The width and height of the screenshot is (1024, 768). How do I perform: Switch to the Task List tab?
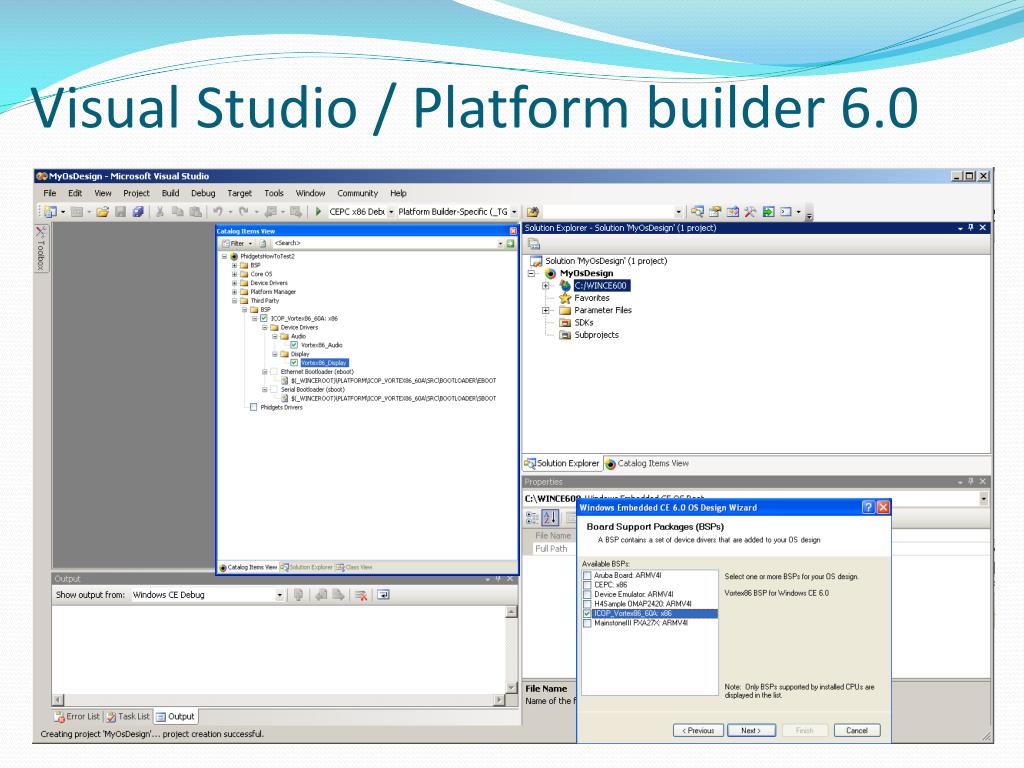coord(128,716)
